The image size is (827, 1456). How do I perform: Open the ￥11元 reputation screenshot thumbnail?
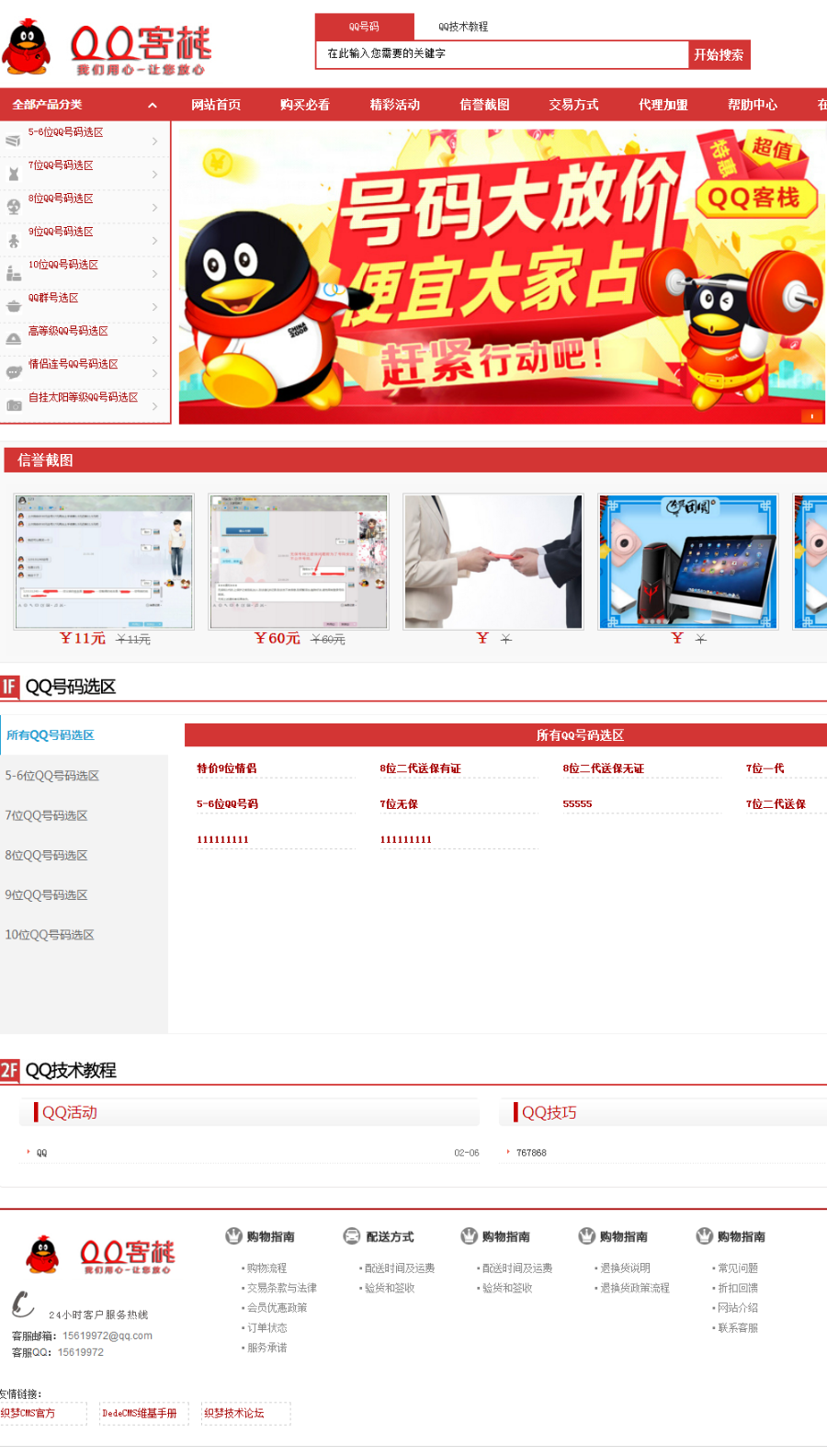coord(104,562)
